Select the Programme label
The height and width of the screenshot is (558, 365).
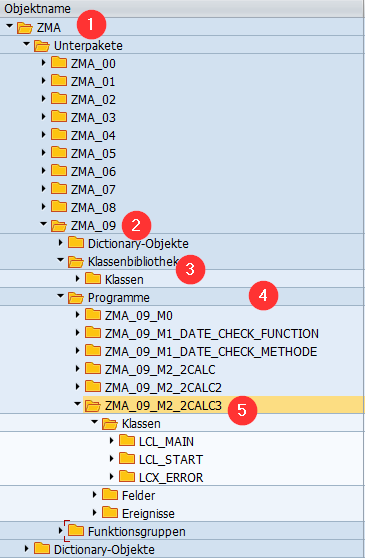pyautogui.click(x=119, y=298)
